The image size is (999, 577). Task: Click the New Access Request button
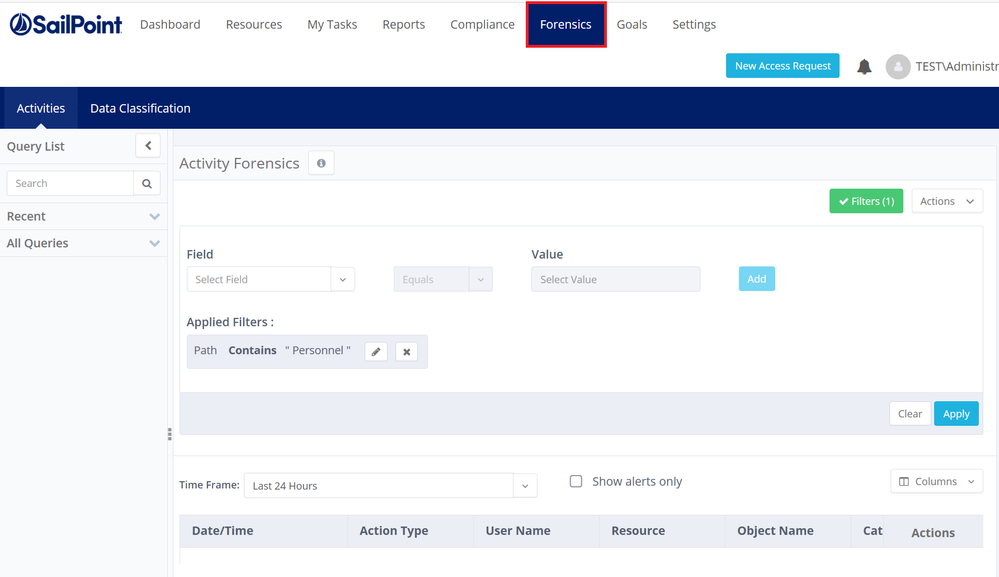(x=782, y=66)
